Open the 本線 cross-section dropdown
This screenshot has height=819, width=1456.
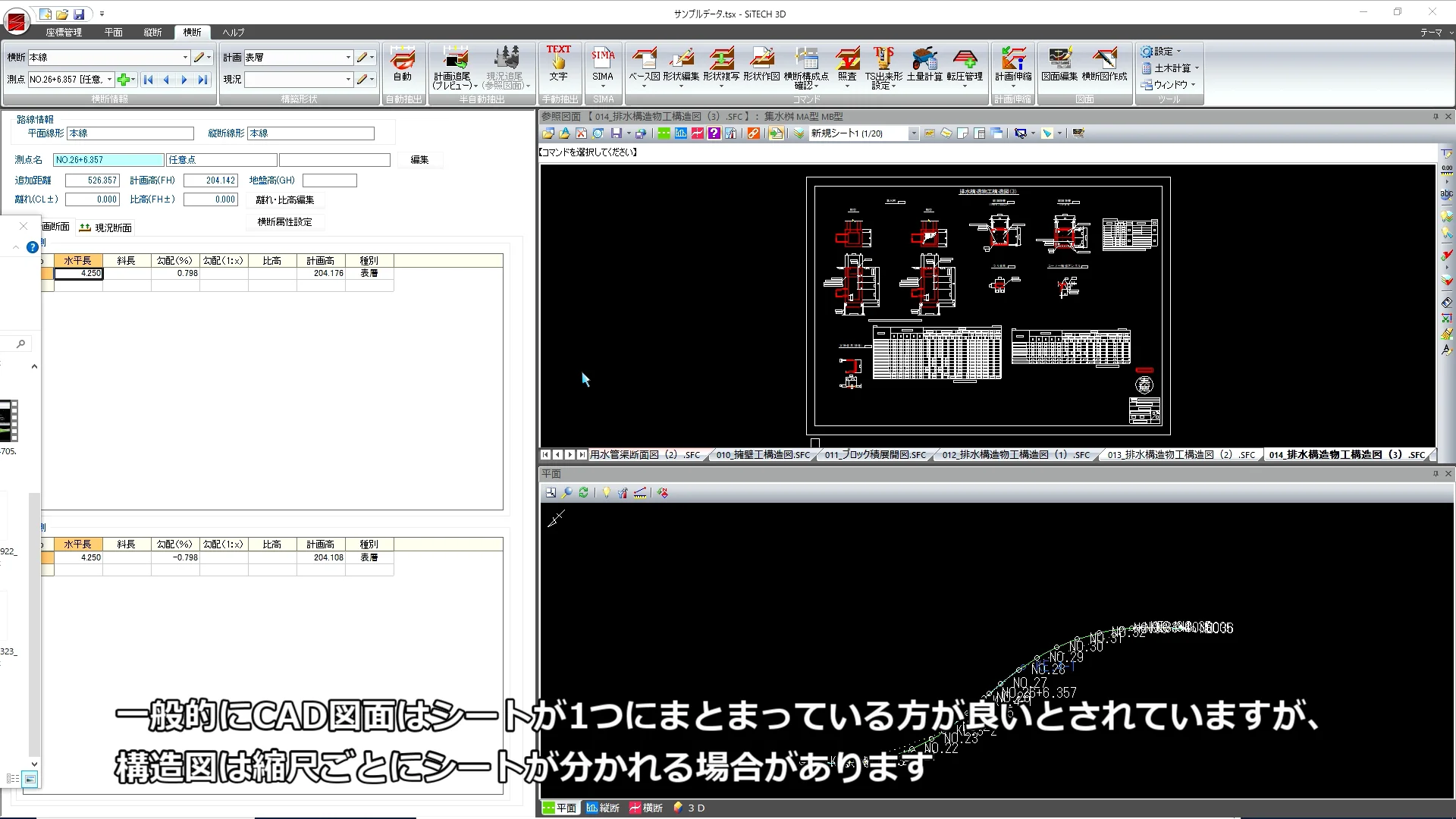[185, 57]
